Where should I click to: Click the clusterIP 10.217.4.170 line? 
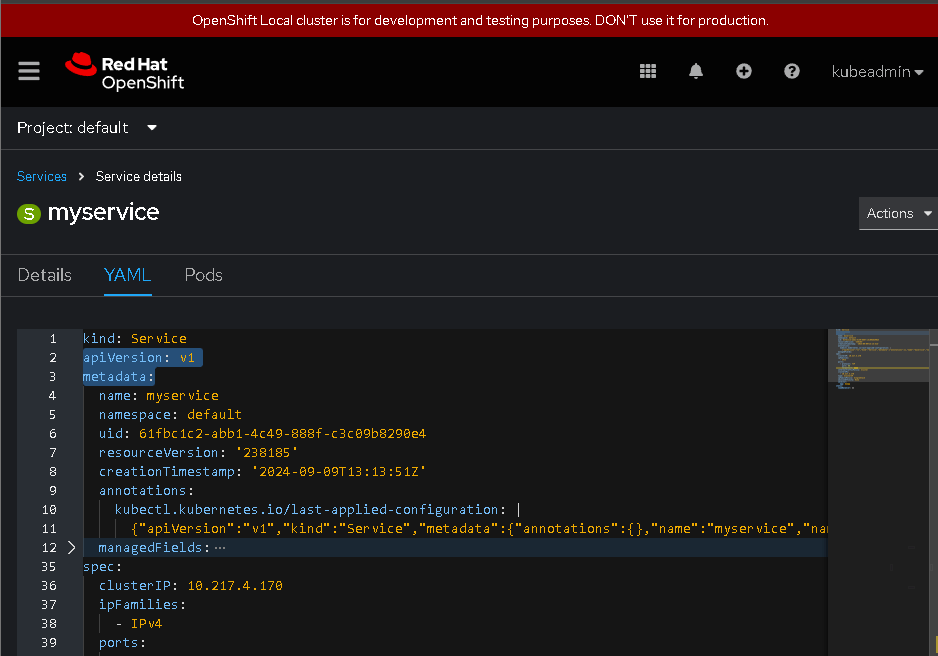click(191, 586)
